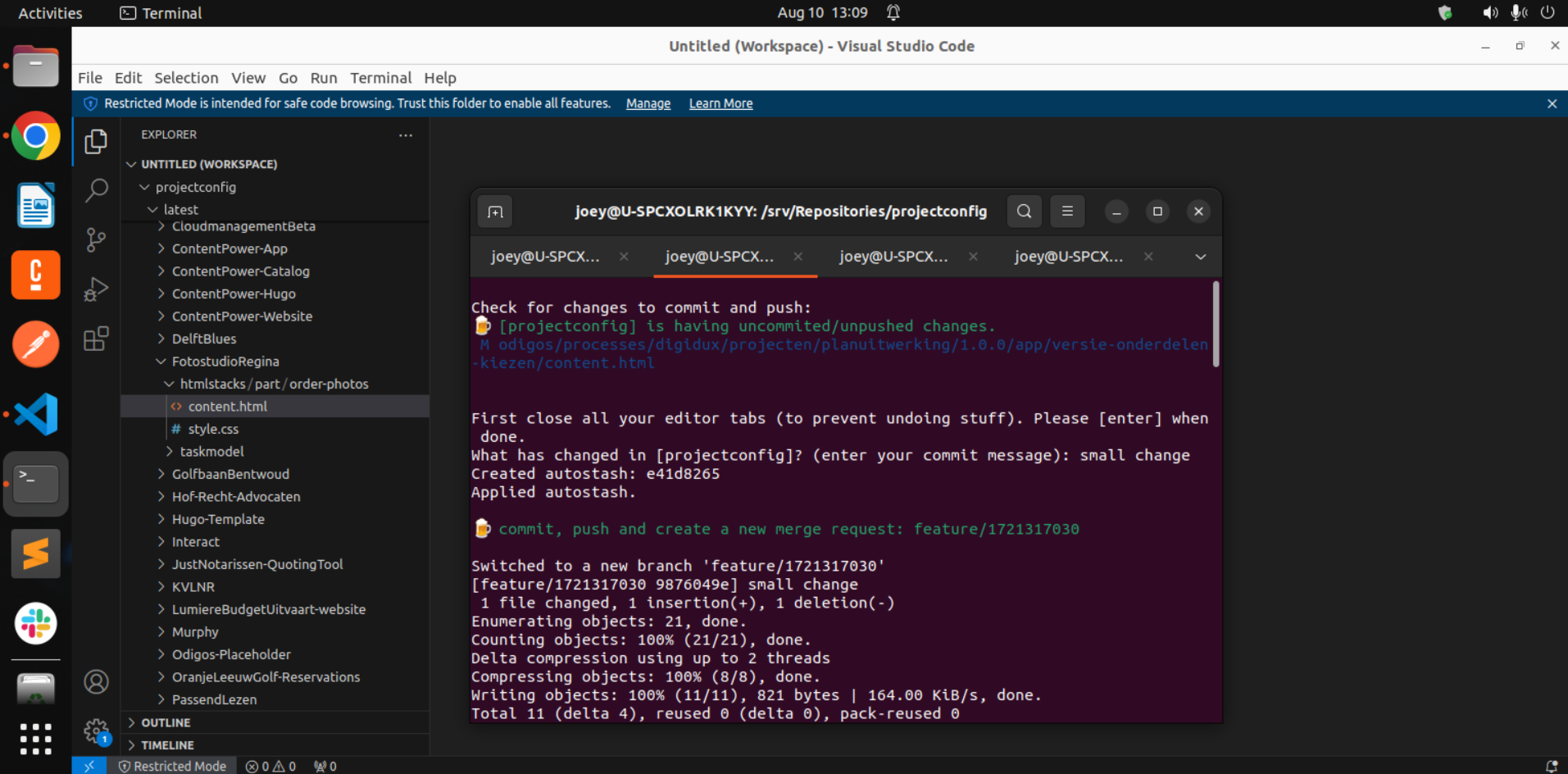The image size is (1568, 774).
Task: Click the ports forwarded status item
Action: point(325,766)
